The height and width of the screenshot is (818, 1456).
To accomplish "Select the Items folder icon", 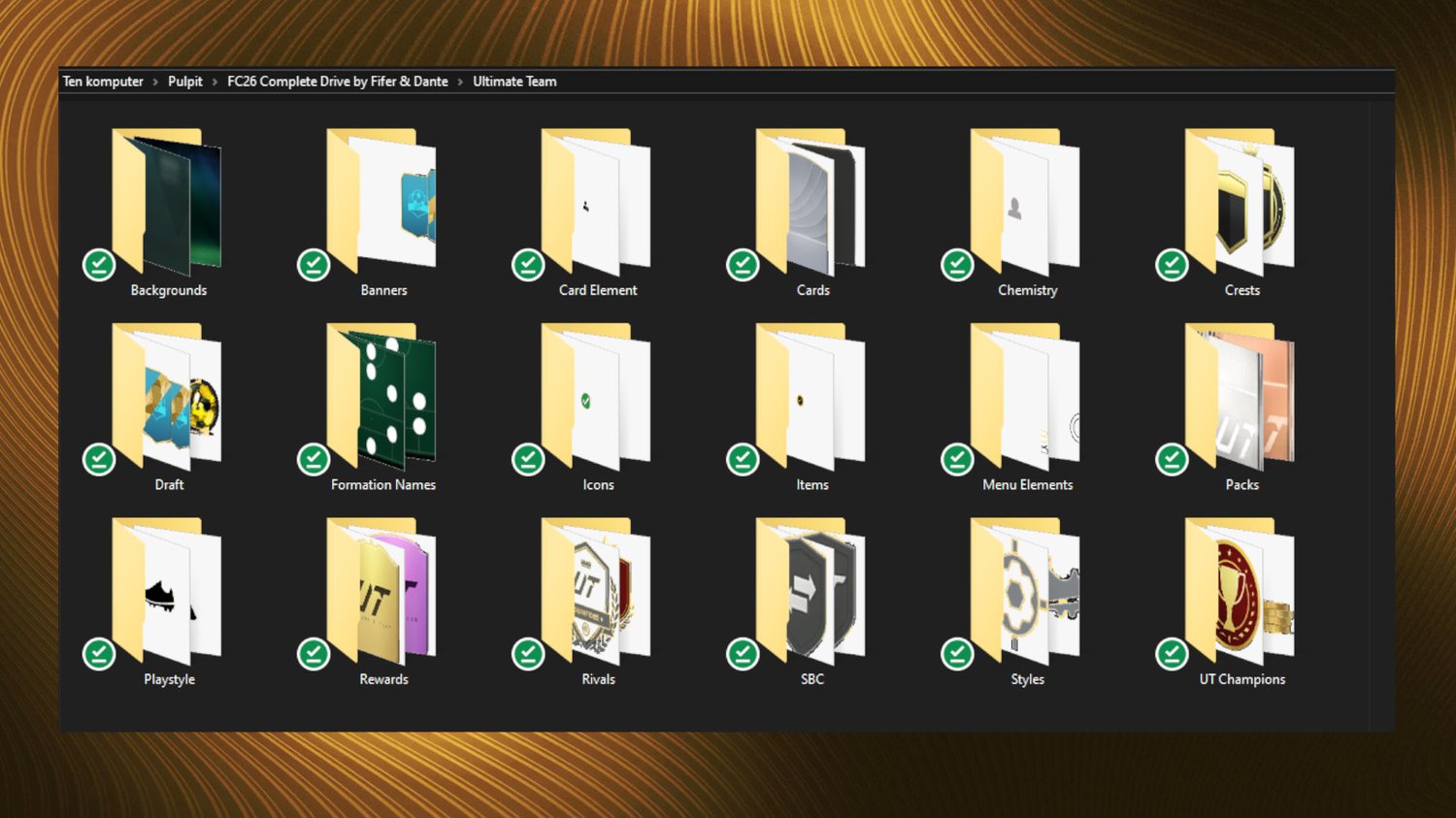I will (811, 398).
